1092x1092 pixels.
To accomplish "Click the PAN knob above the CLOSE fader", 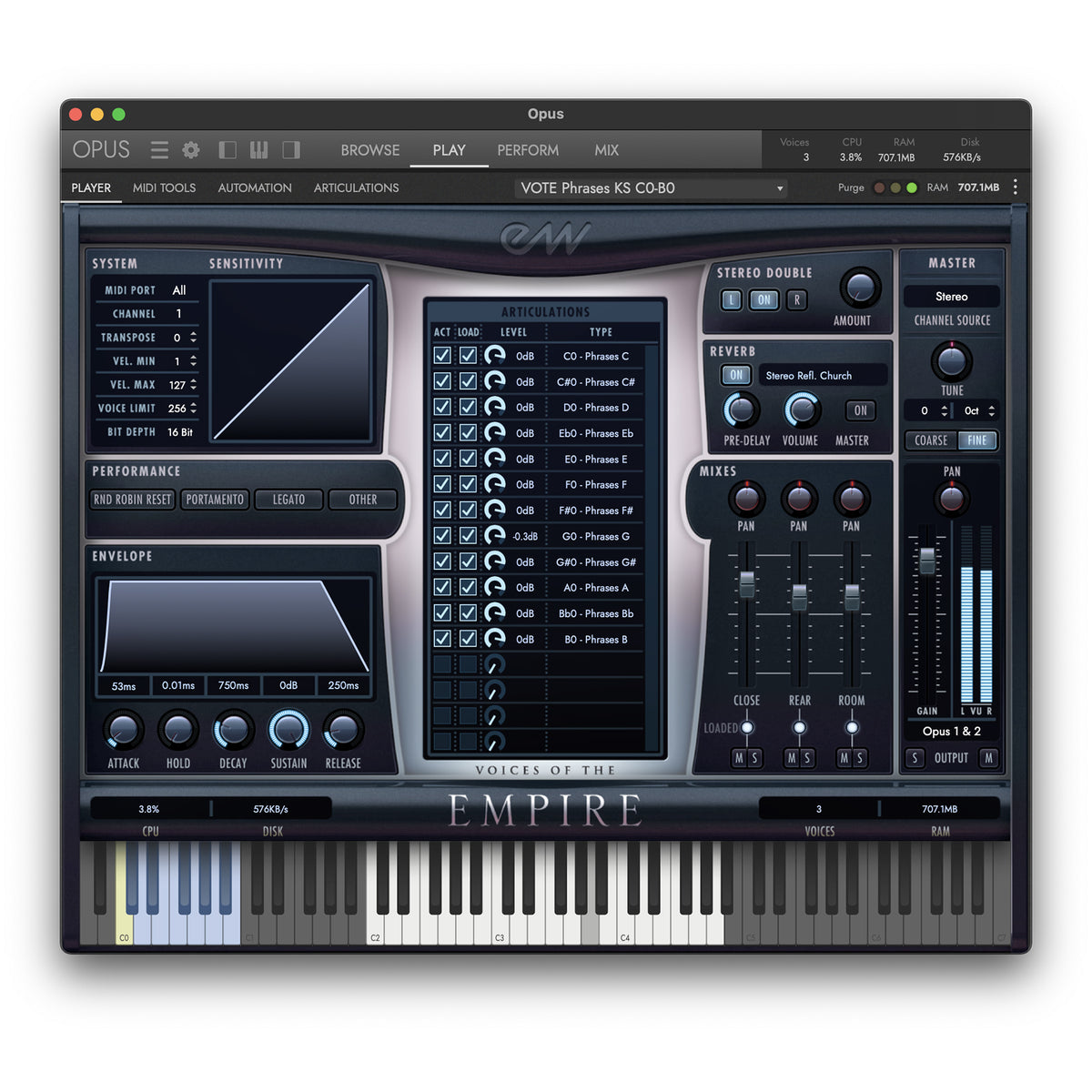I will tap(746, 498).
